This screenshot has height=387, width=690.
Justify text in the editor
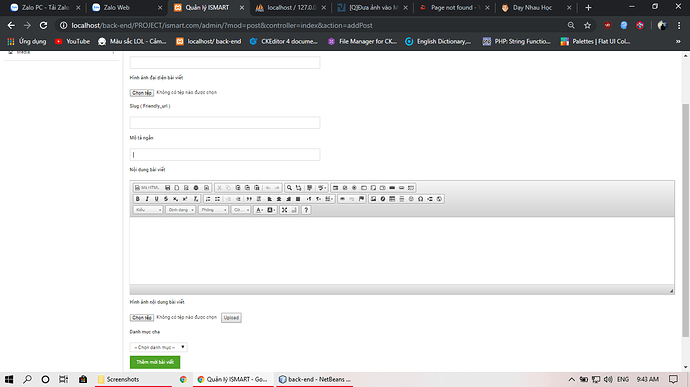(x=298, y=199)
